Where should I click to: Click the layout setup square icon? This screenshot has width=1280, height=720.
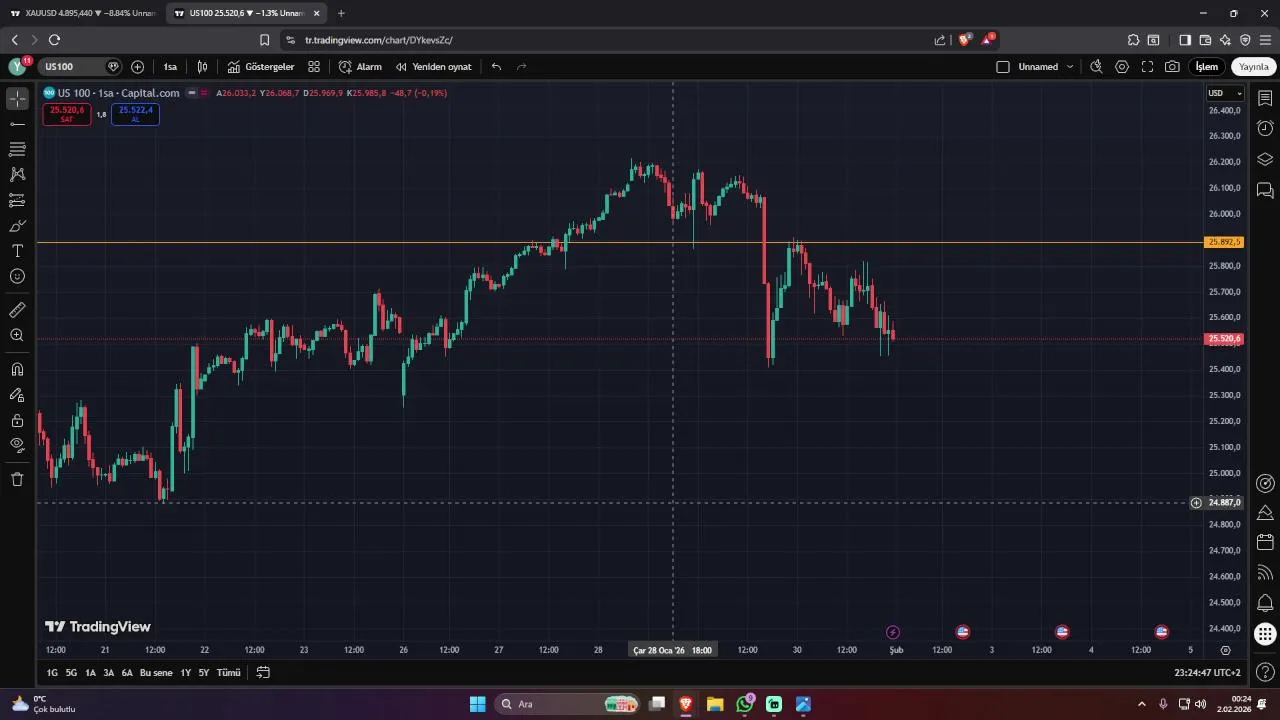(1003, 67)
